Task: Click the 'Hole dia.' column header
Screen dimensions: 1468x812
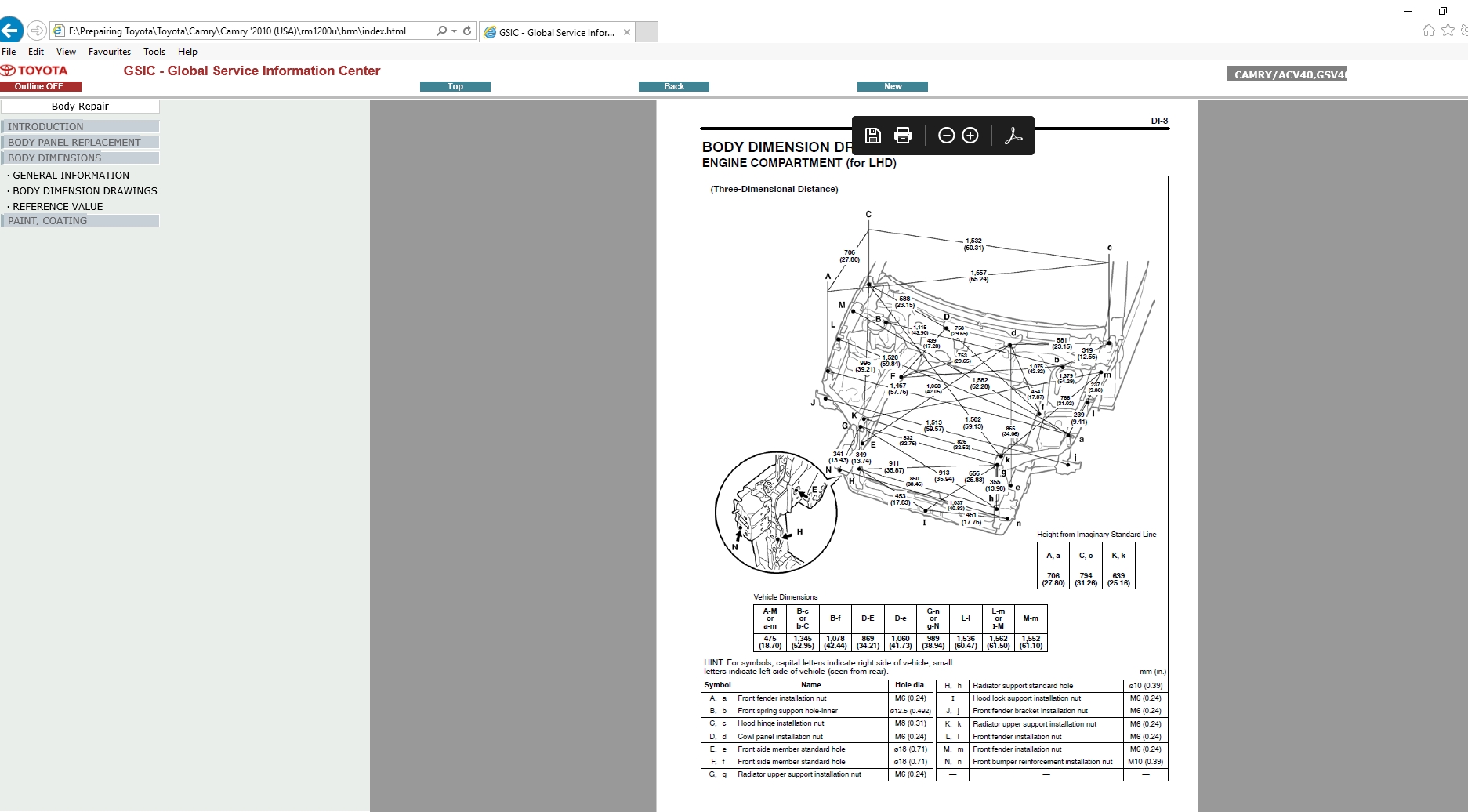Action: pos(911,685)
